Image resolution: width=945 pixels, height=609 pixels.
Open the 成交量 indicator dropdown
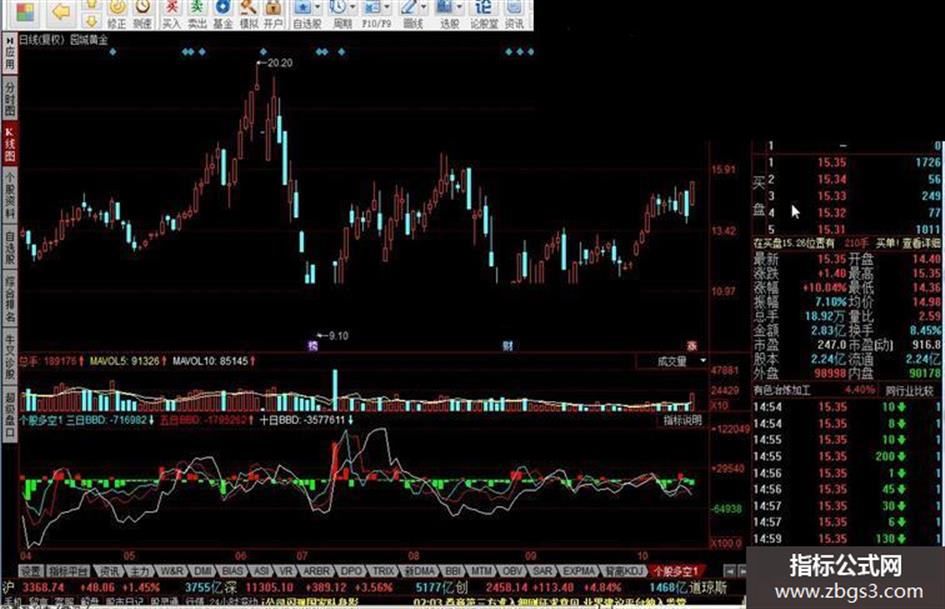tap(672, 361)
